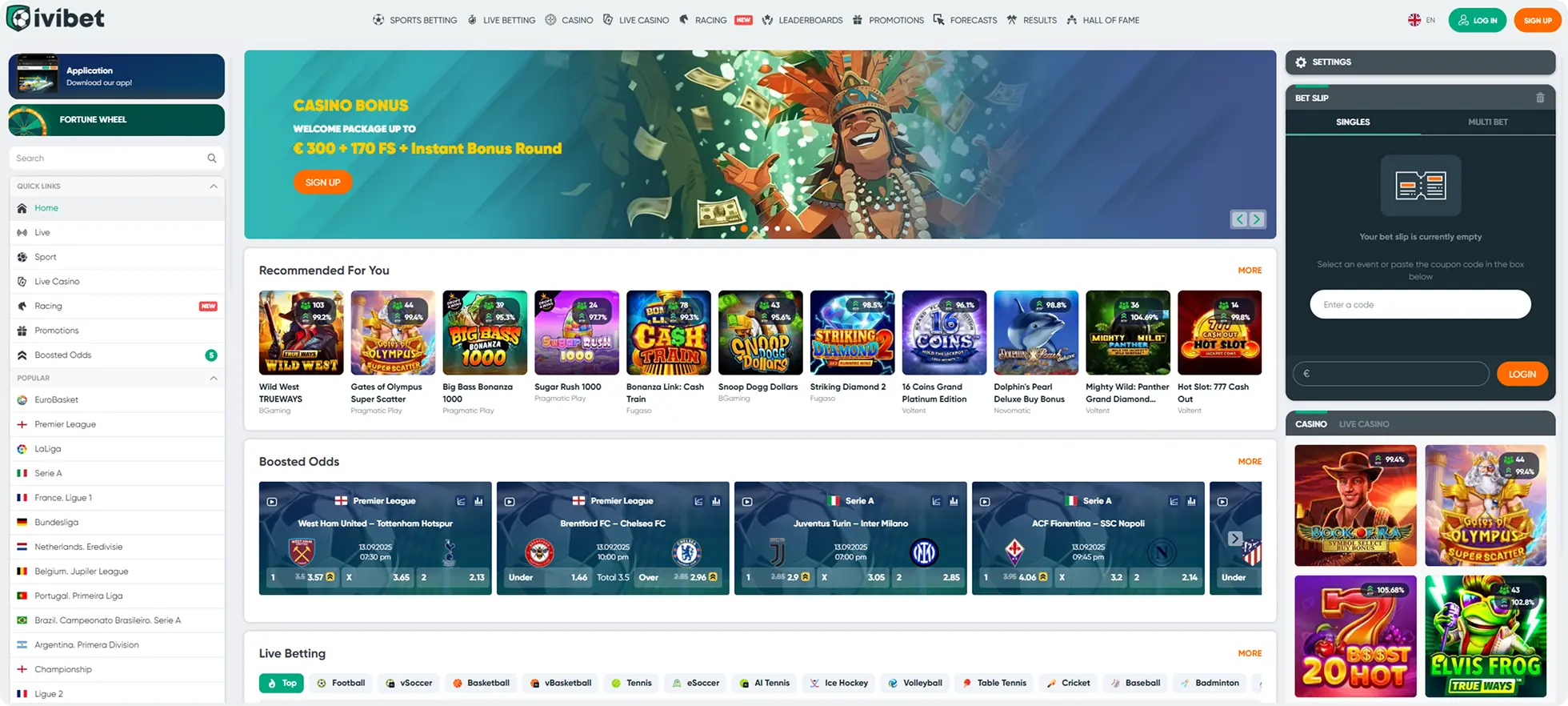1568x706 pixels.
Task: Click the euro stake amount field
Action: click(x=1390, y=374)
